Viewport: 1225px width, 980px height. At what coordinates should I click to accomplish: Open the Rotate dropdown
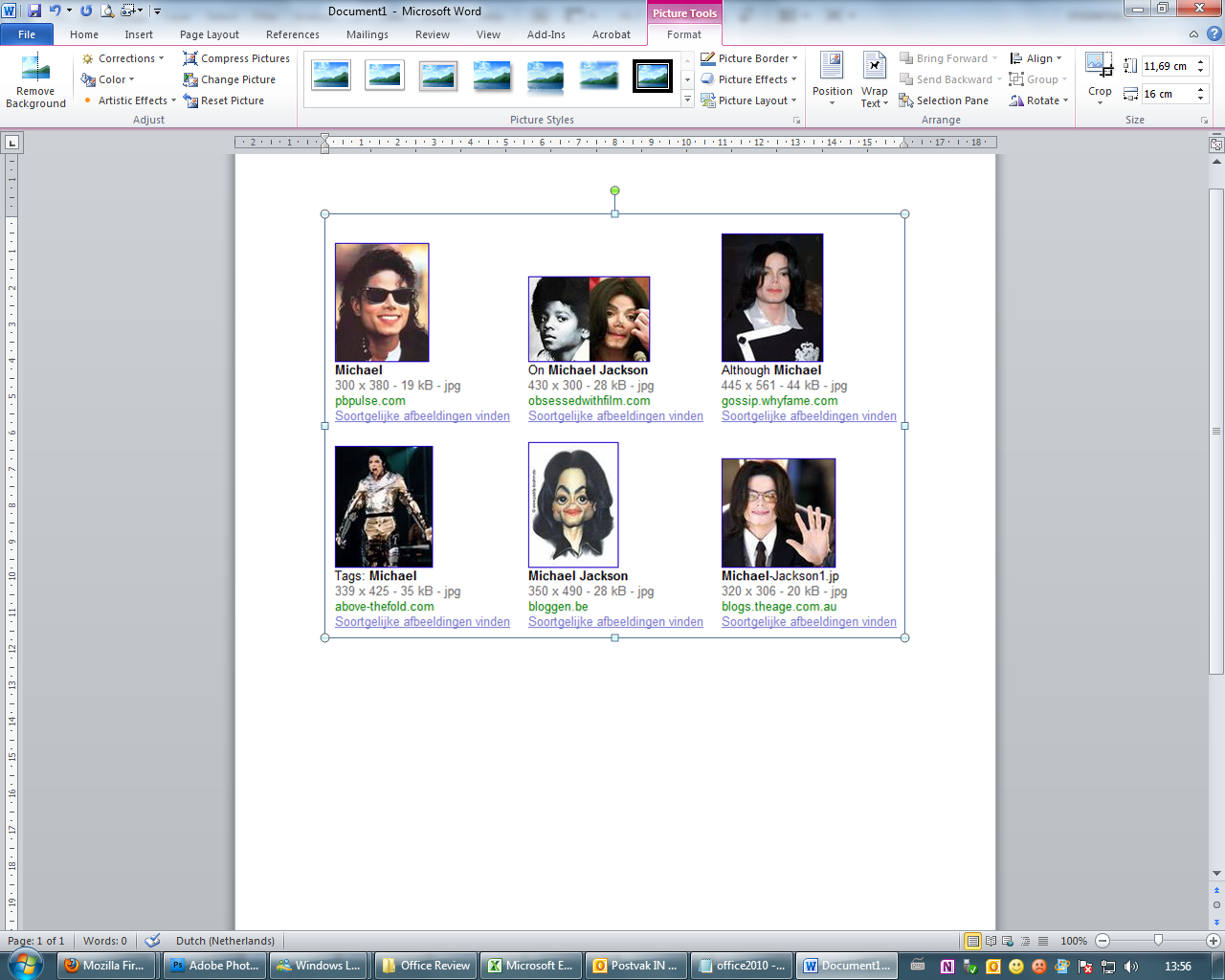(1038, 100)
